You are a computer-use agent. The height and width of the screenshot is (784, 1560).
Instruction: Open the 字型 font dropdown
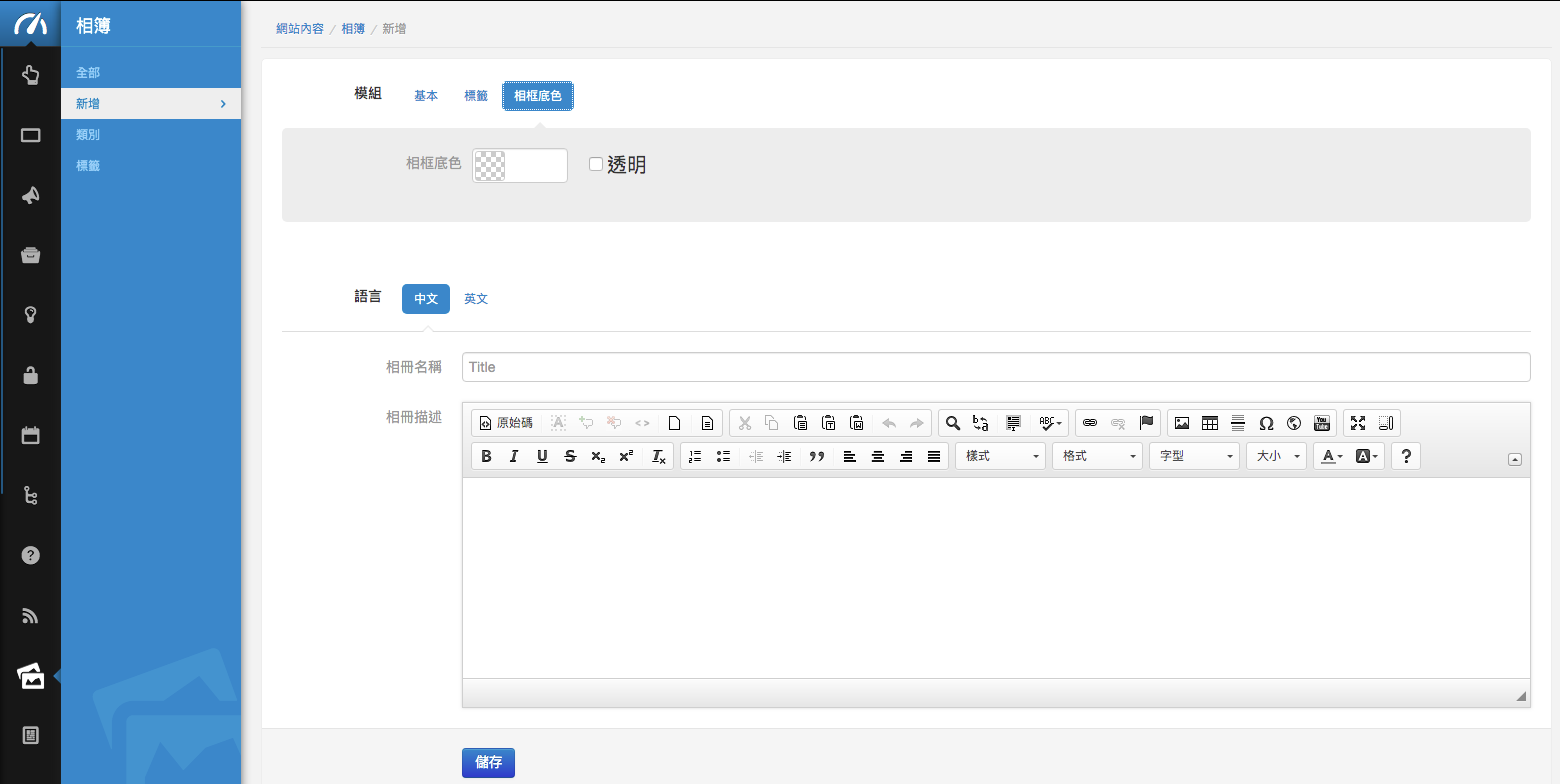click(x=1195, y=456)
